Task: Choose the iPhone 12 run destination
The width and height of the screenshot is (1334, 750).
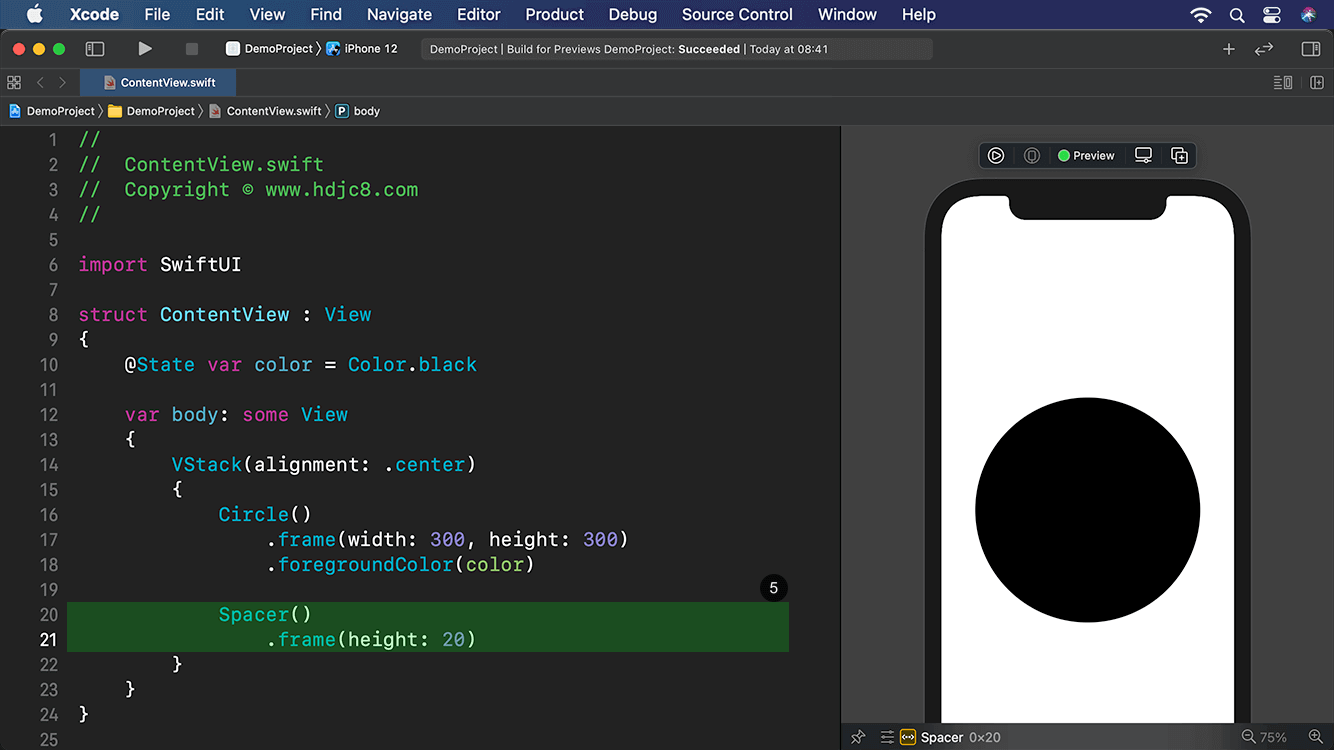Action: (362, 48)
